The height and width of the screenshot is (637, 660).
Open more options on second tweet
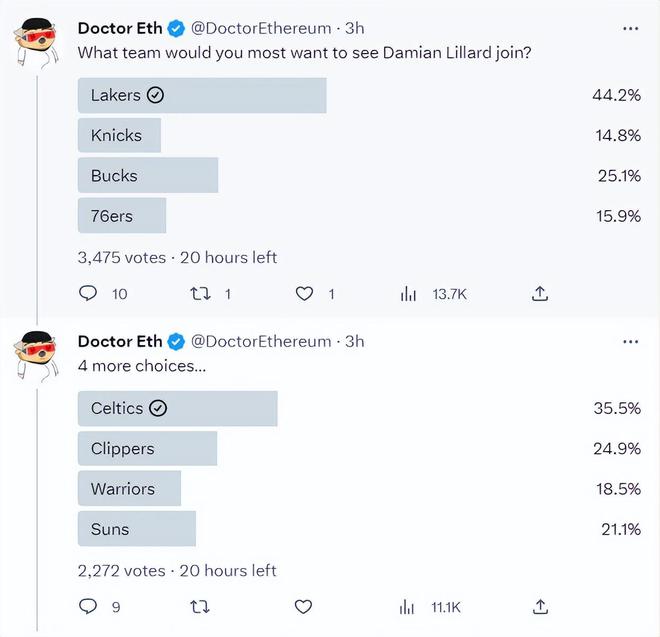click(x=630, y=341)
